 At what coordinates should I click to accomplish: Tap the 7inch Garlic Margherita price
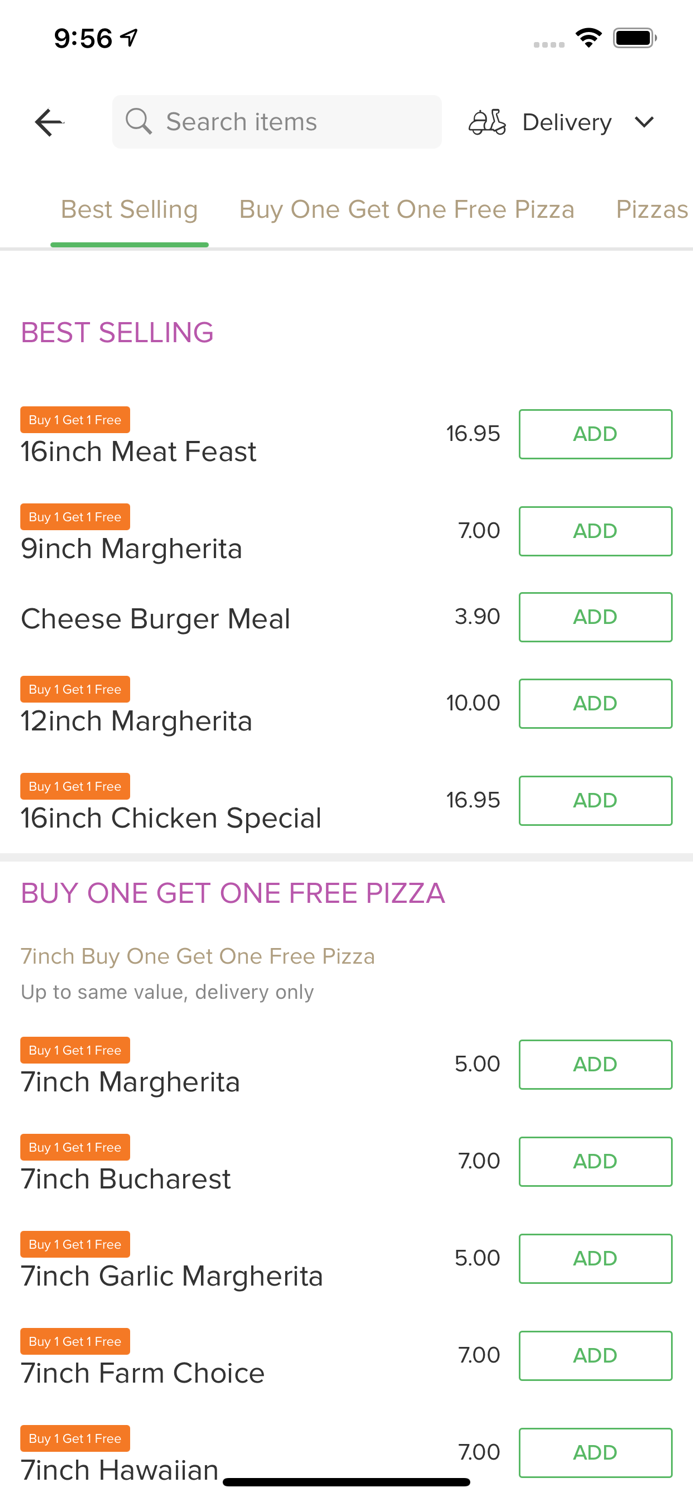click(477, 1258)
